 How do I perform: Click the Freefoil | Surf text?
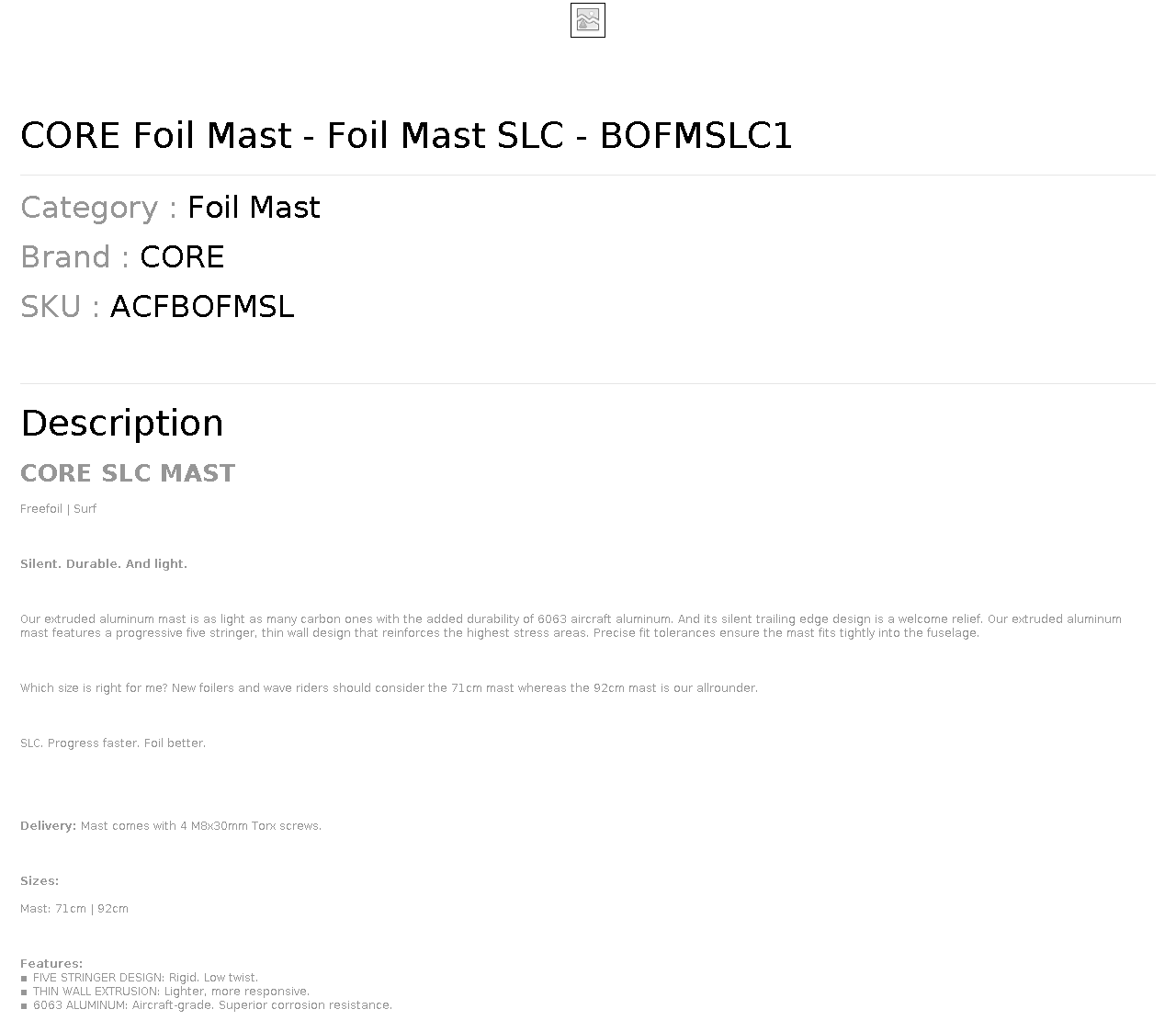click(x=58, y=509)
